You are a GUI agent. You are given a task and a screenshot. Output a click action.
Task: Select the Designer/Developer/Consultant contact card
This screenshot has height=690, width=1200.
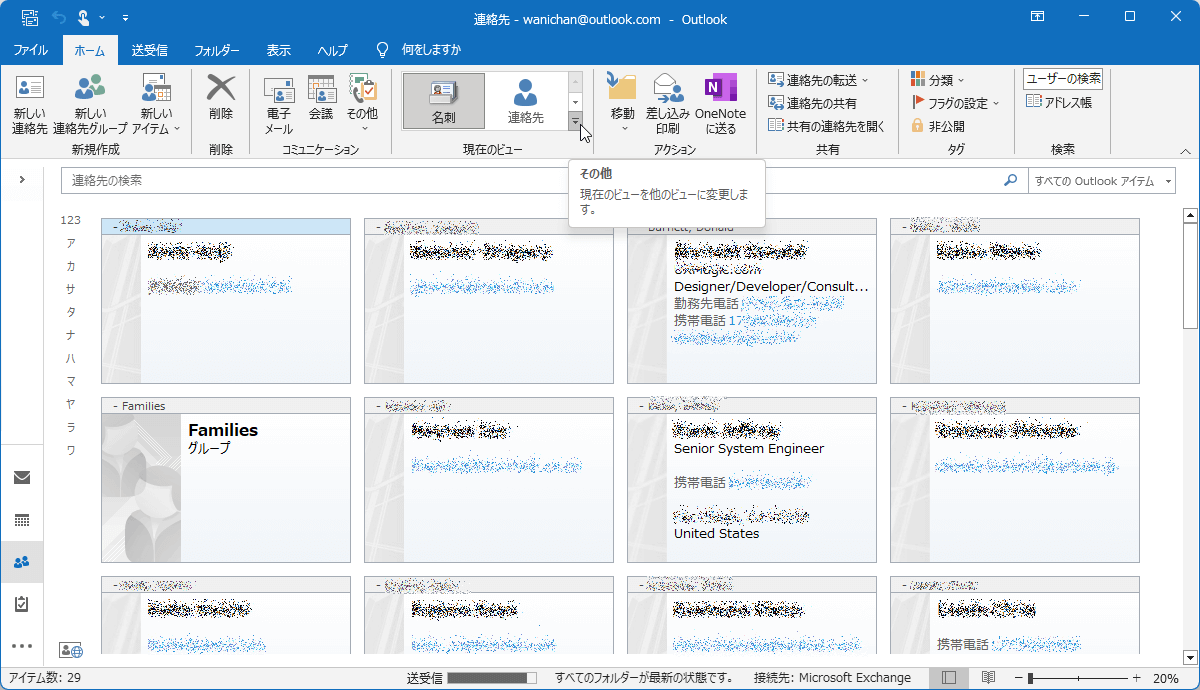point(752,300)
